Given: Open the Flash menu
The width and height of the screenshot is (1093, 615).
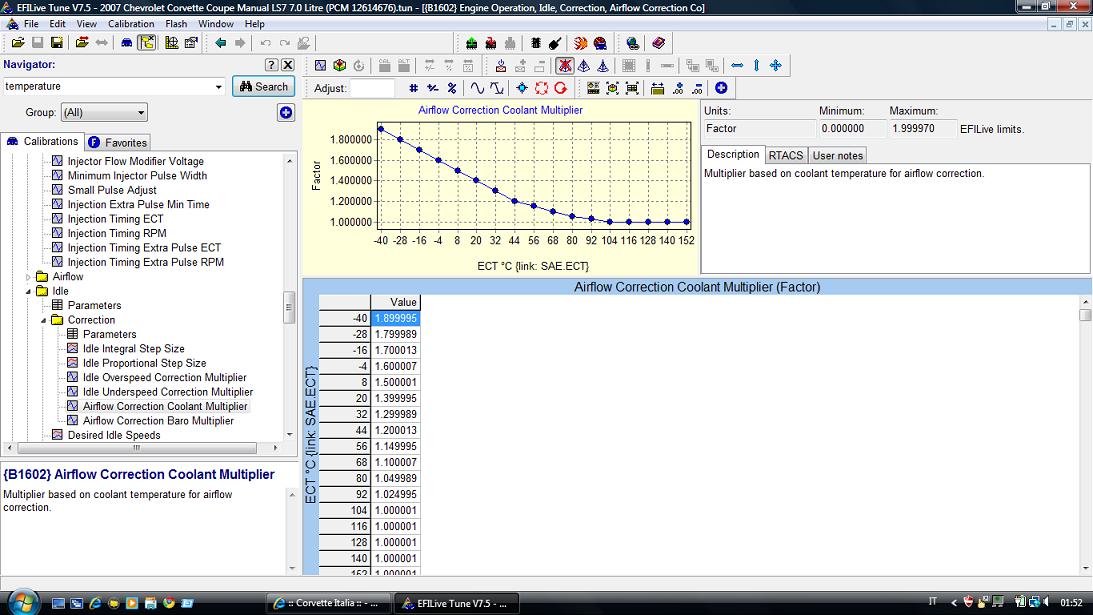Looking at the screenshot, I should click(176, 24).
